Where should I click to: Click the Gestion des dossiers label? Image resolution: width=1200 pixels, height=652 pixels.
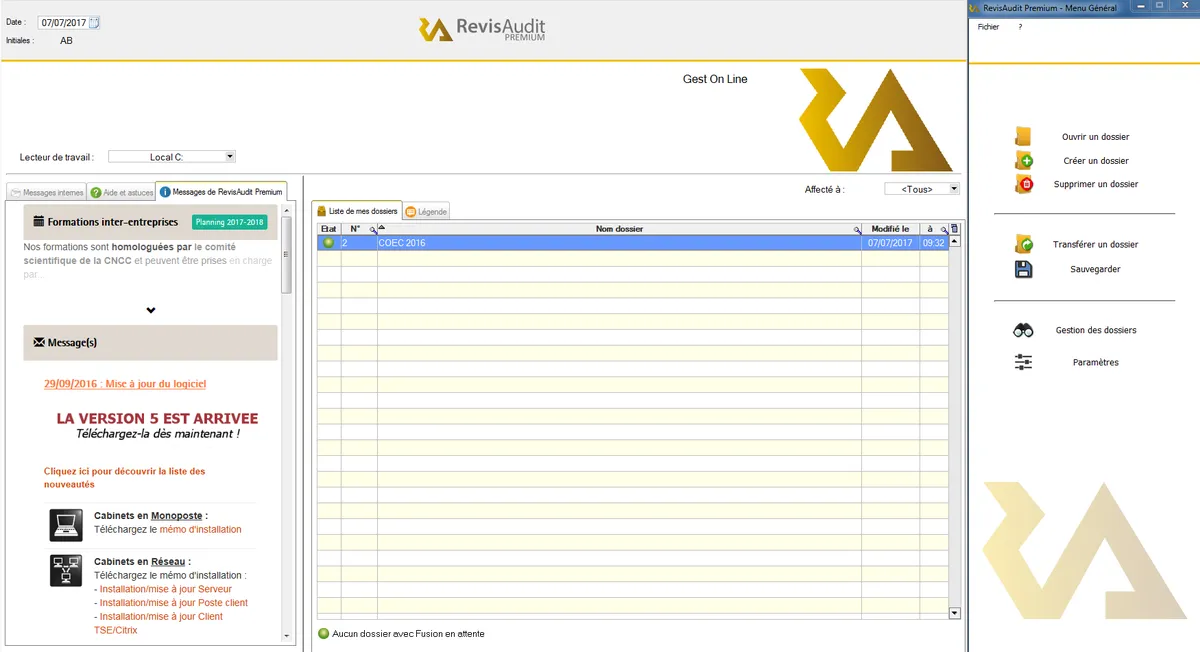[x=1096, y=330]
